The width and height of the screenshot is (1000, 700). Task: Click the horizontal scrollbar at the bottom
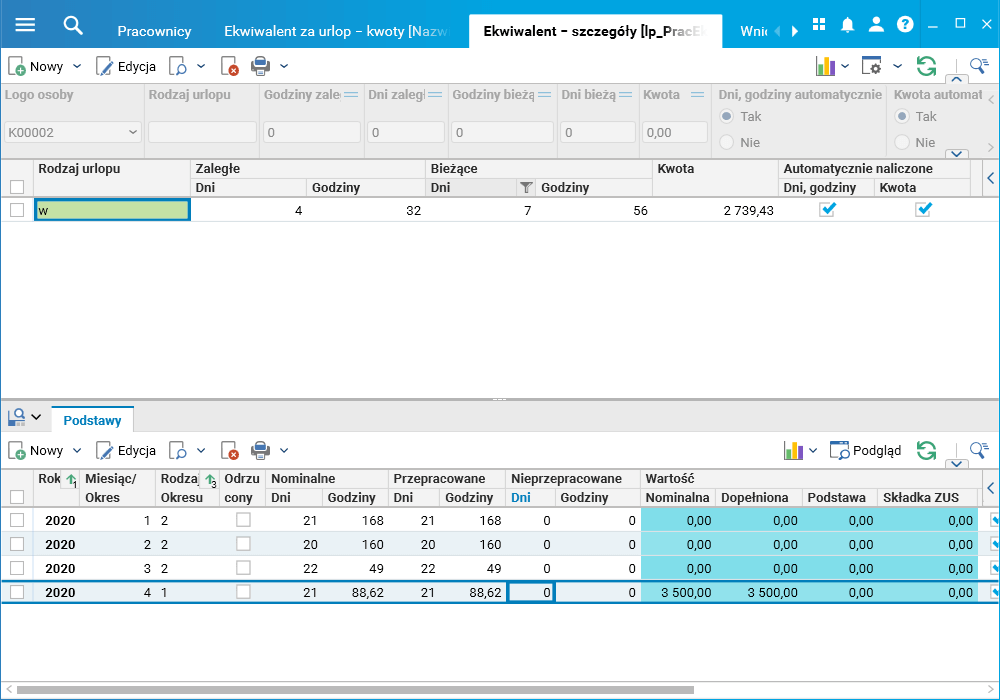point(355,690)
